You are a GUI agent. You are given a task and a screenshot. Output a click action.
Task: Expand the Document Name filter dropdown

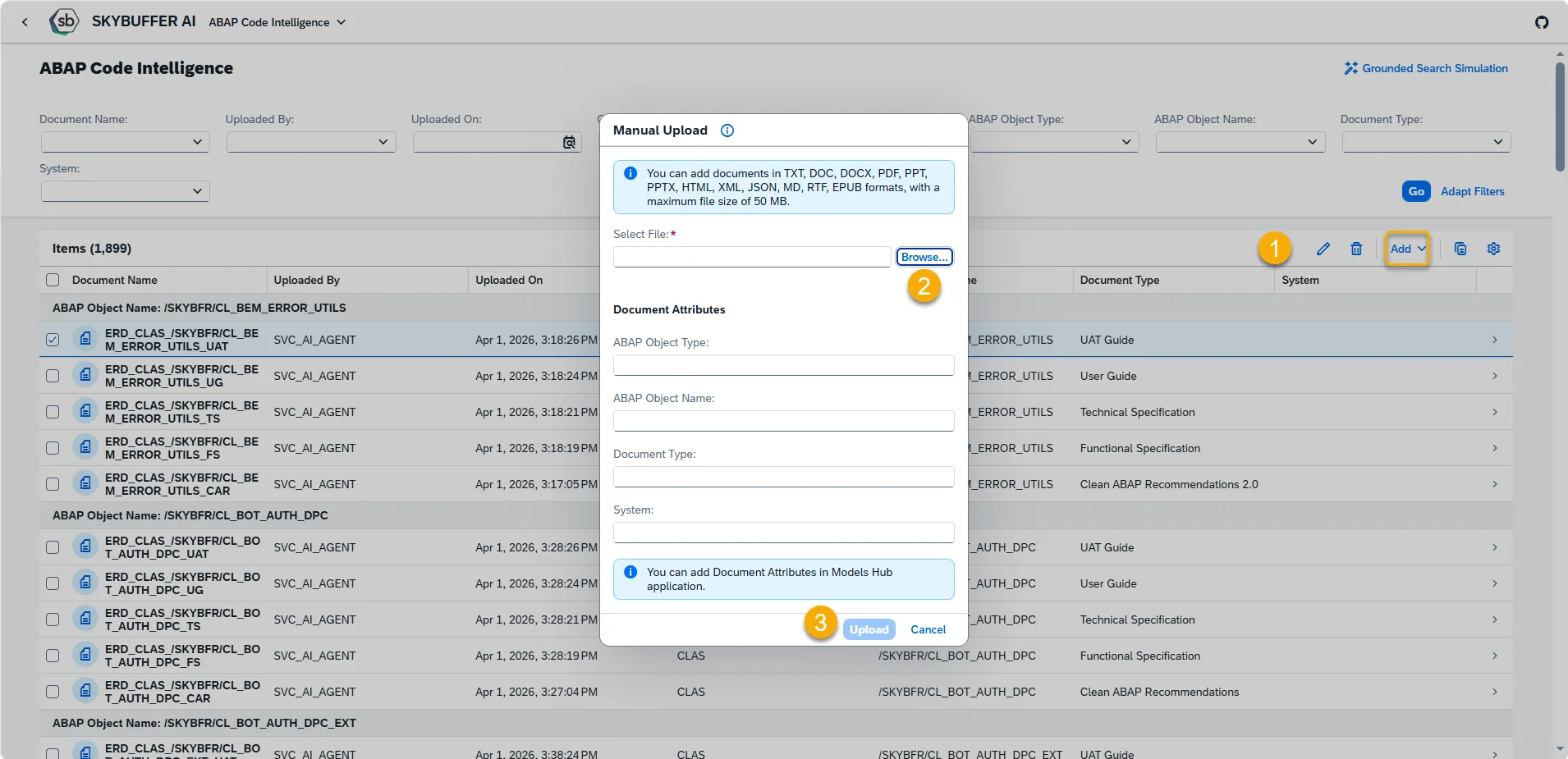pyautogui.click(x=197, y=142)
